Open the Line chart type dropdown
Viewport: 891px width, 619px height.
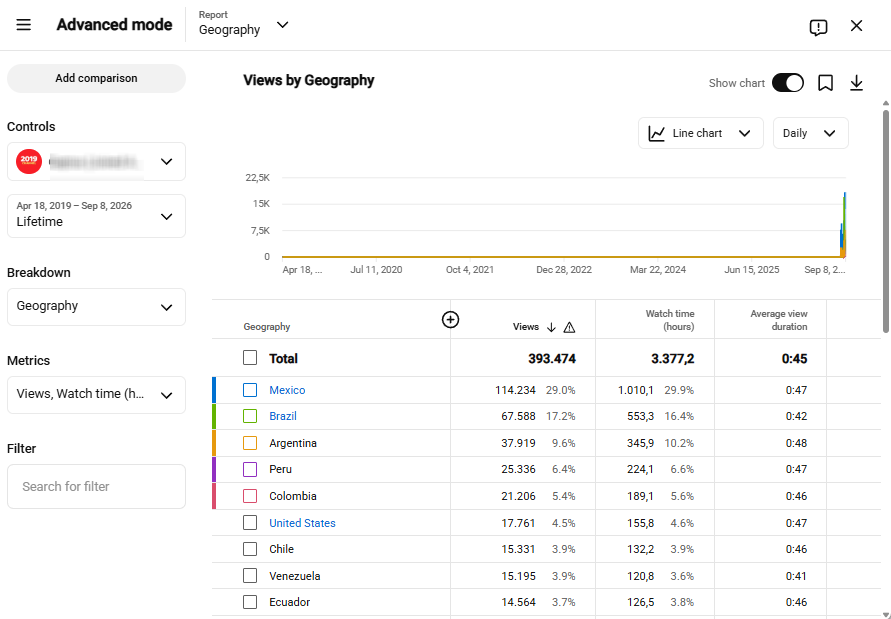click(x=701, y=133)
